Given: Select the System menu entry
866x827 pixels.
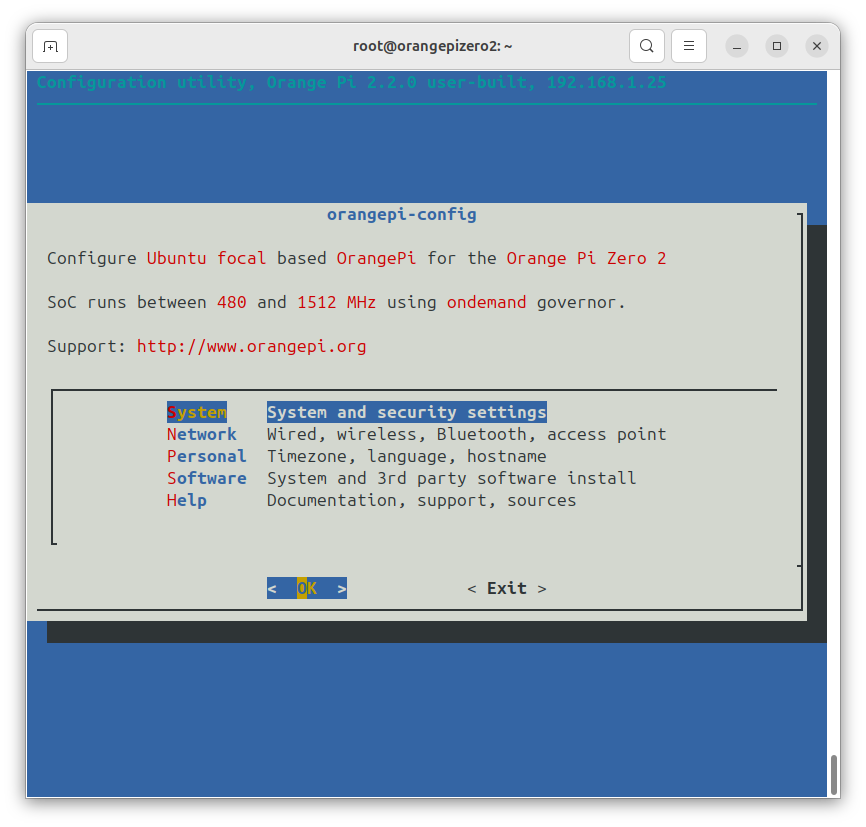Looking at the screenshot, I should click(x=197, y=412).
